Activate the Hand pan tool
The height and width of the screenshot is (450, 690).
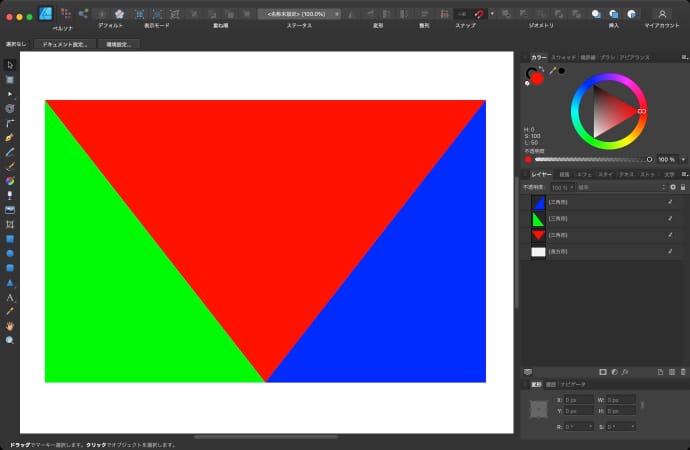click(x=10, y=326)
